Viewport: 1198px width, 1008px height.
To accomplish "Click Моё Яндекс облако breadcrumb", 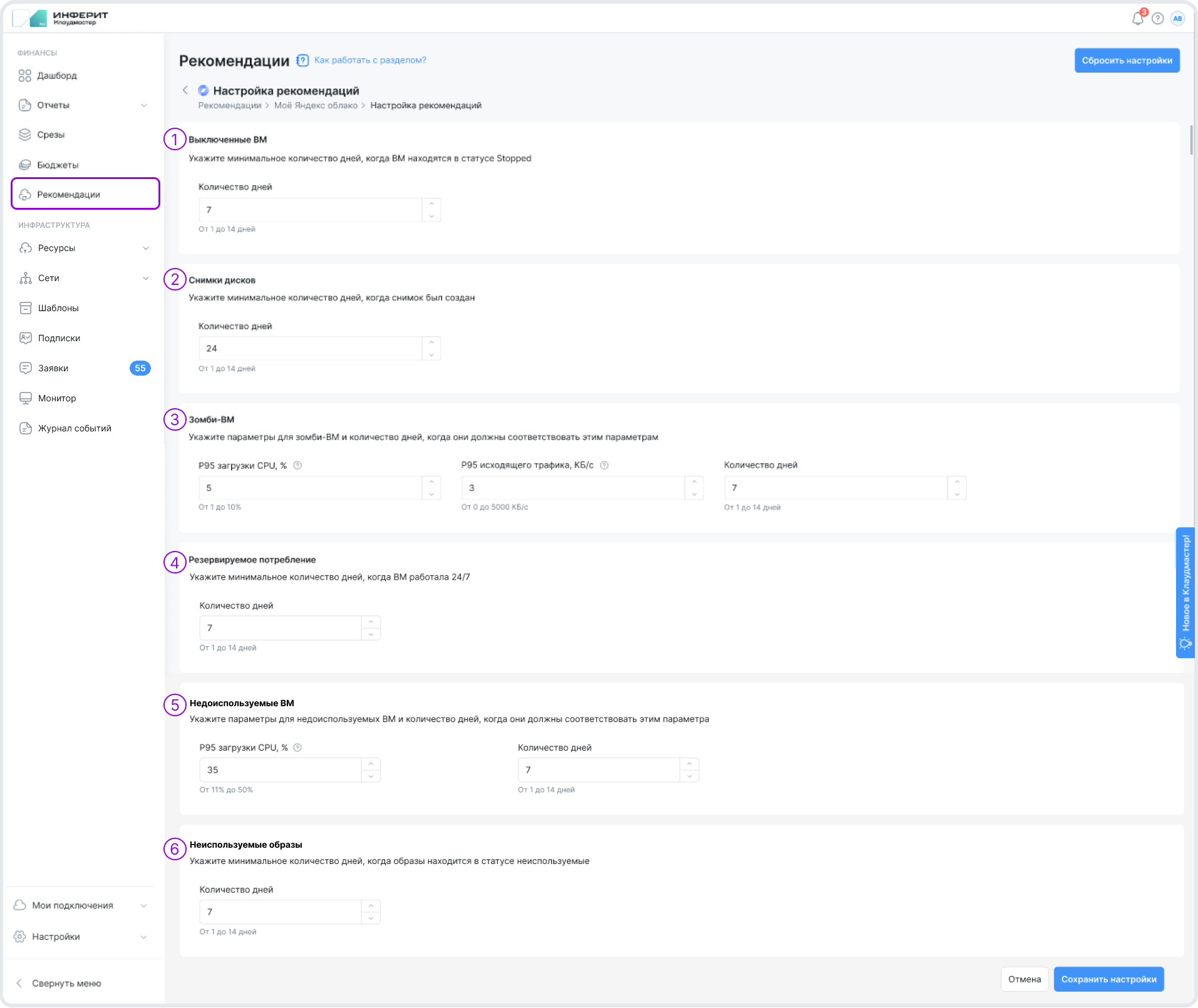I will (316, 105).
